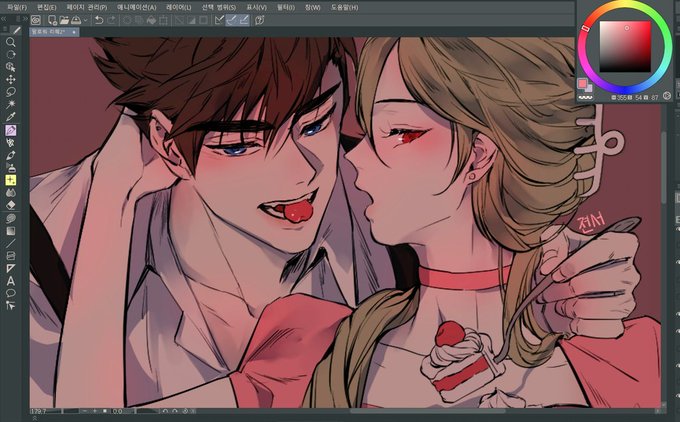Select the Zoom magnifier tool
680x422 pixels.
coord(11,42)
